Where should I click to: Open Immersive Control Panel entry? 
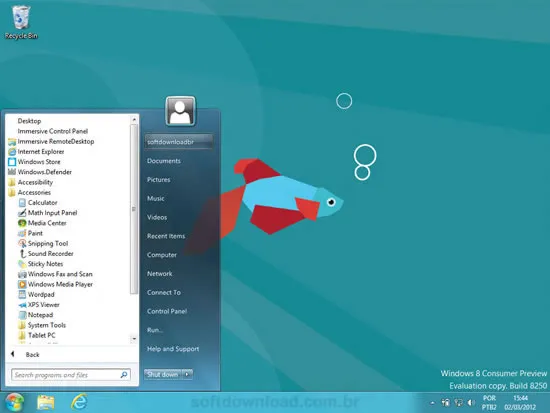[x=53, y=131]
